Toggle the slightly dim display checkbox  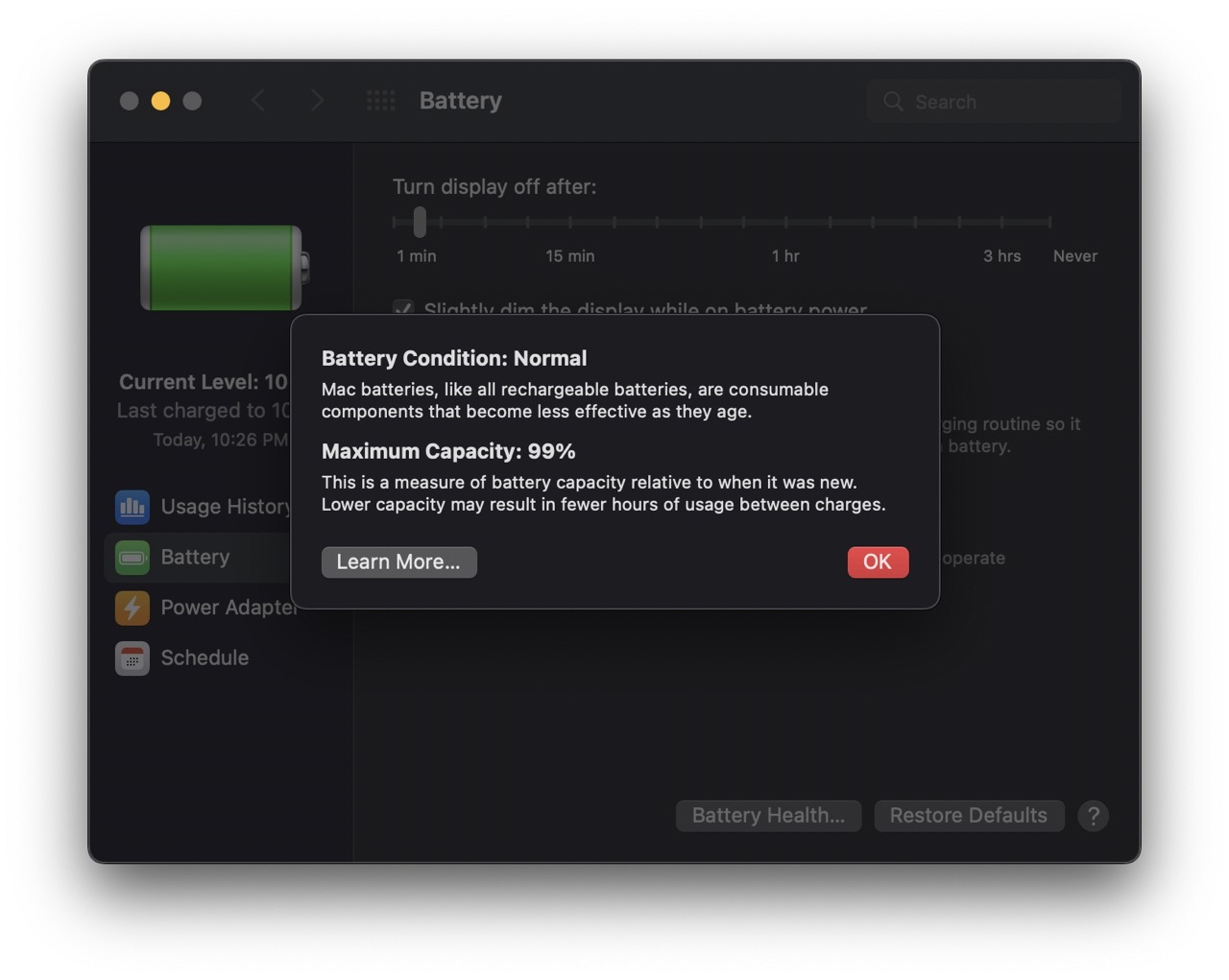[x=403, y=307]
